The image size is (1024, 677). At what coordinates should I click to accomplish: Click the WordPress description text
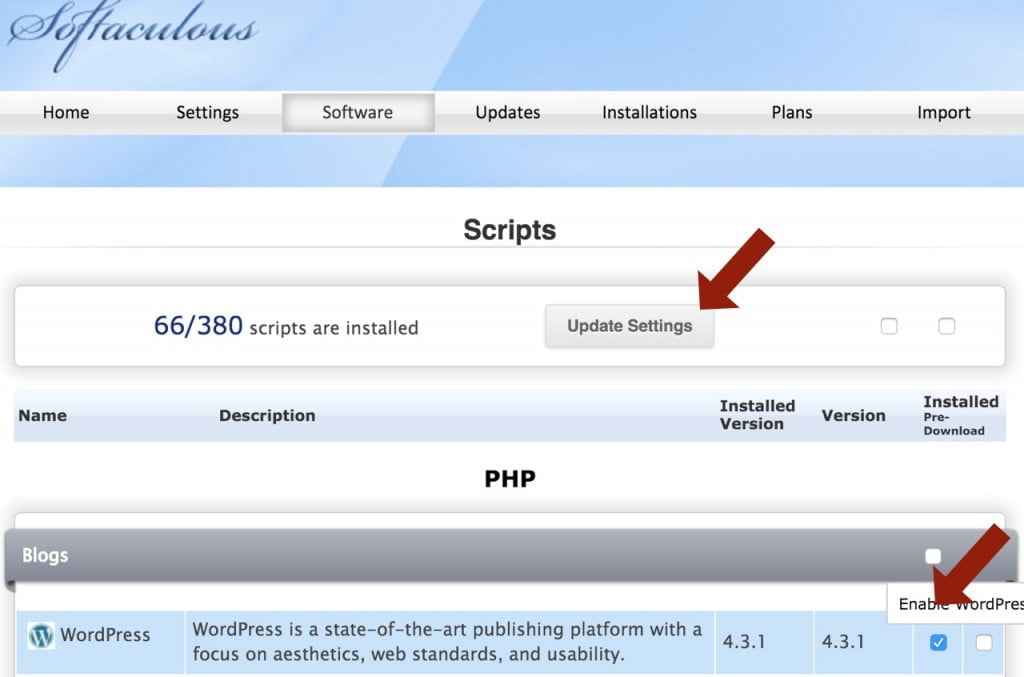[x=447, y=642]
